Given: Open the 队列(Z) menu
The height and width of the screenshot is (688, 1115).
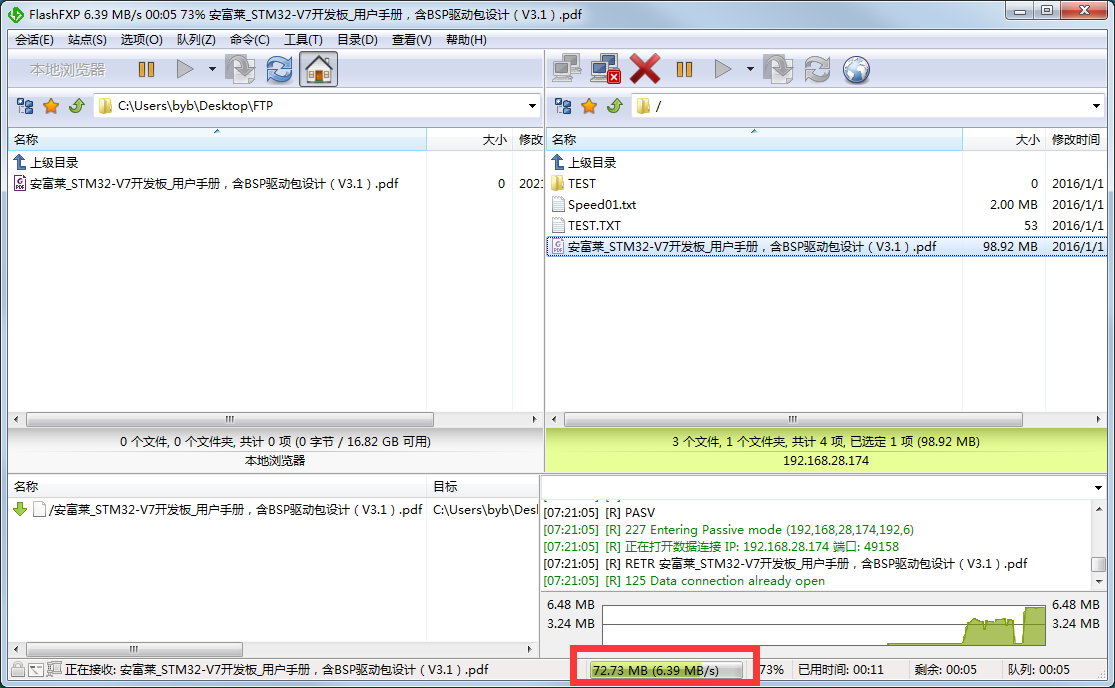Looking at the screenshot, I should click(196, 40).
